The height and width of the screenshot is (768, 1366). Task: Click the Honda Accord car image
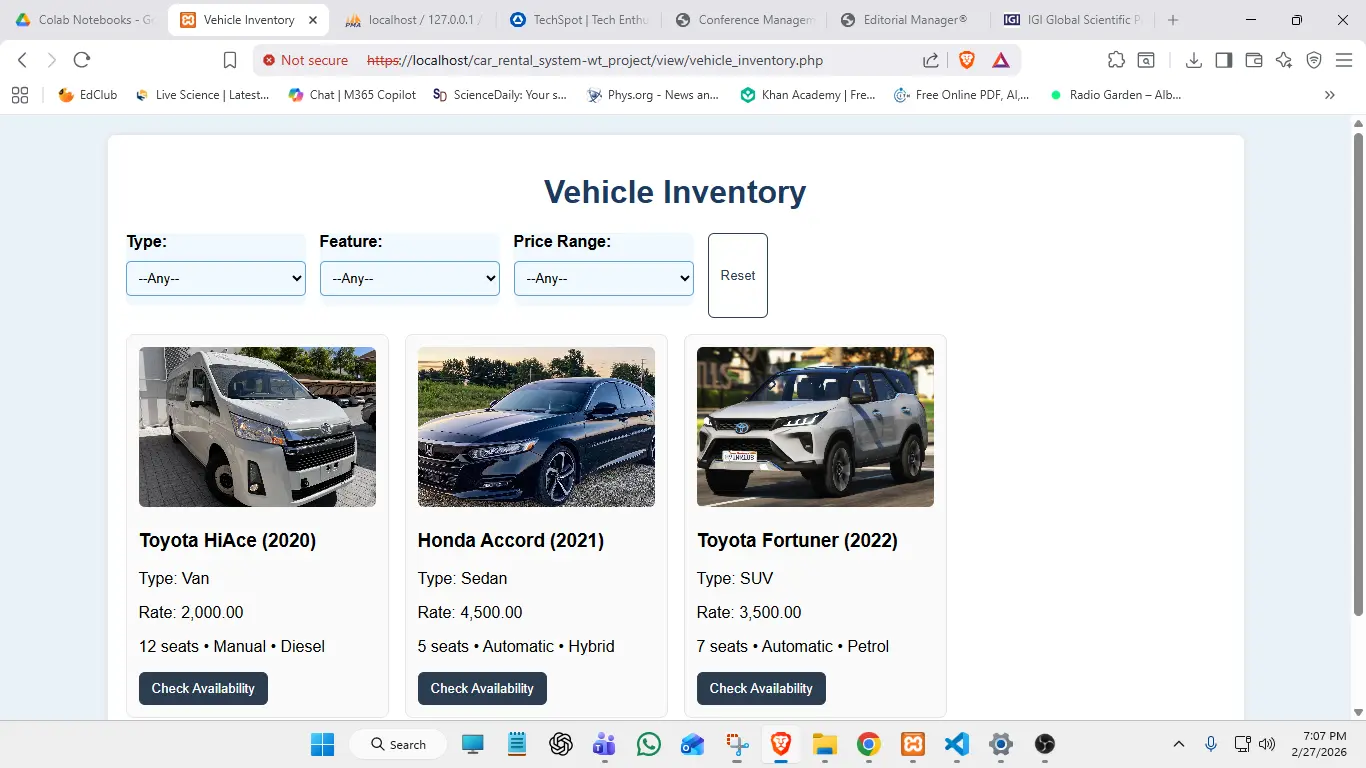536,427
